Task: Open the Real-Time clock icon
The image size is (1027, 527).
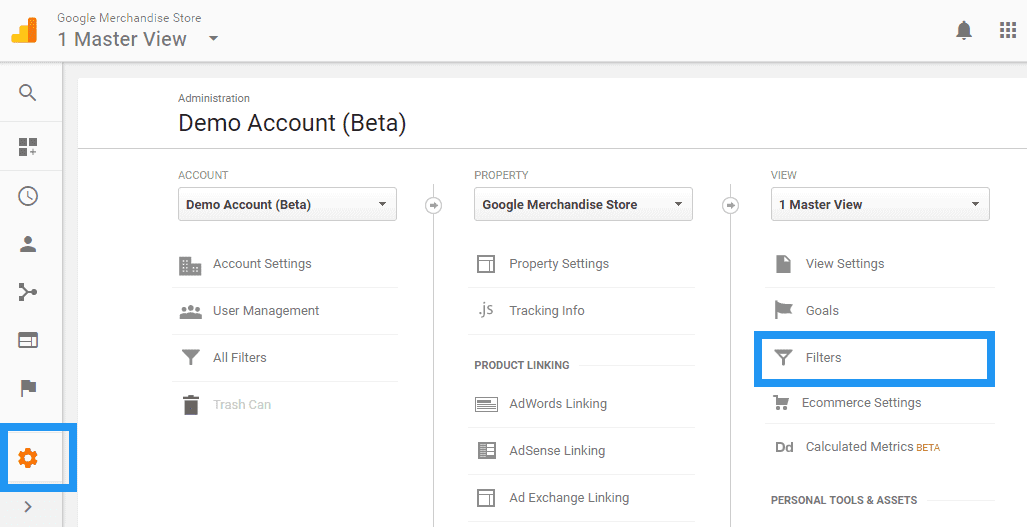Action: (28, 196)
